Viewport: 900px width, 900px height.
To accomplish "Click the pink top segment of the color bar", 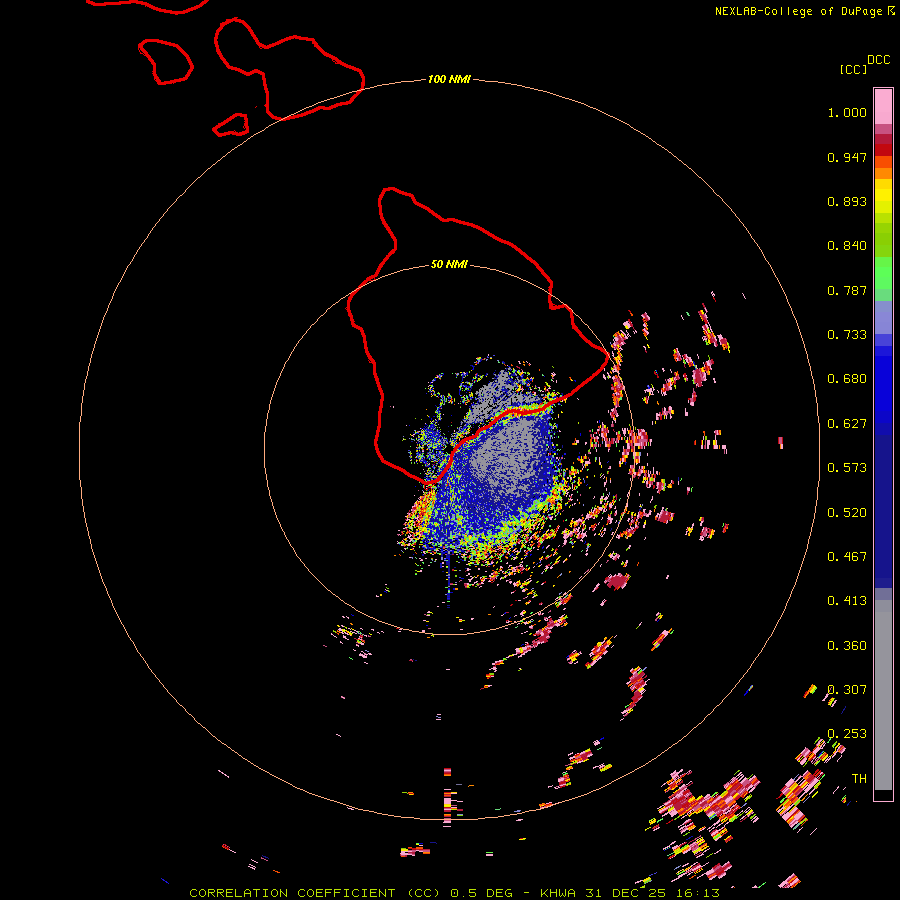I will coord(883,106).
